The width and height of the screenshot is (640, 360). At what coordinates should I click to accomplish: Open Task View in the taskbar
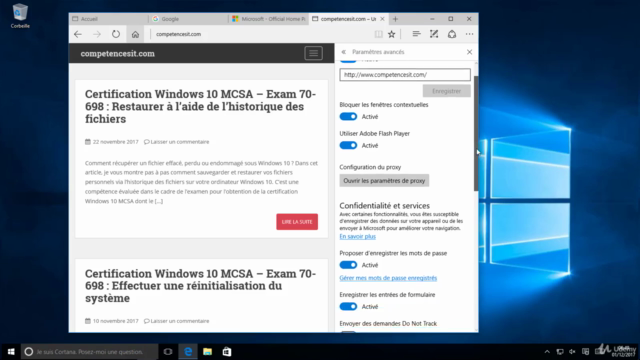click(x=168, y=351)
